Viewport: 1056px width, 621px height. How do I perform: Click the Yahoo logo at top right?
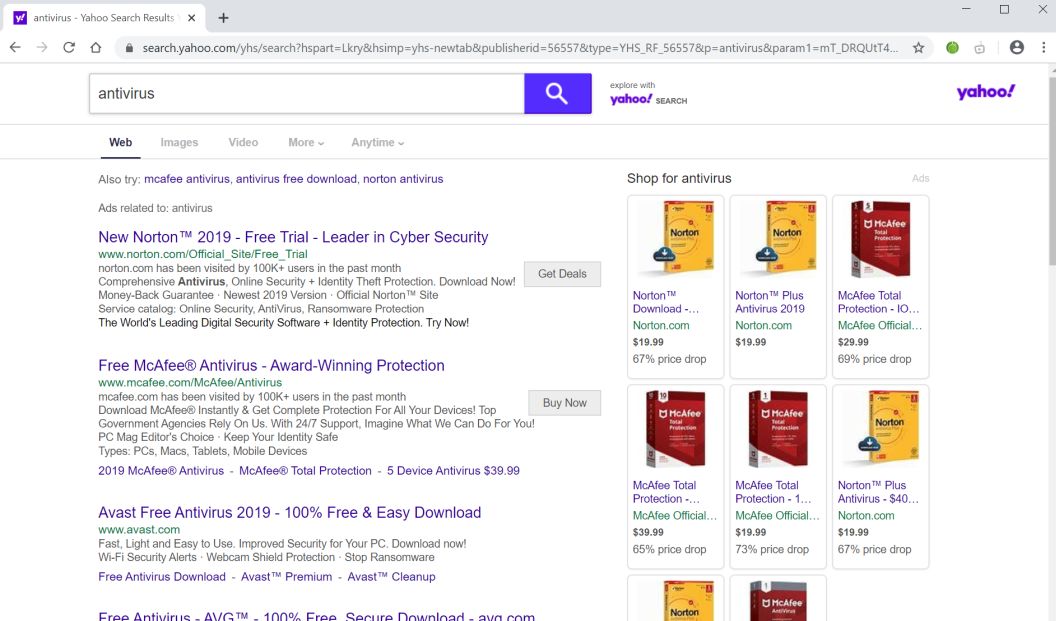pos(985,92)
